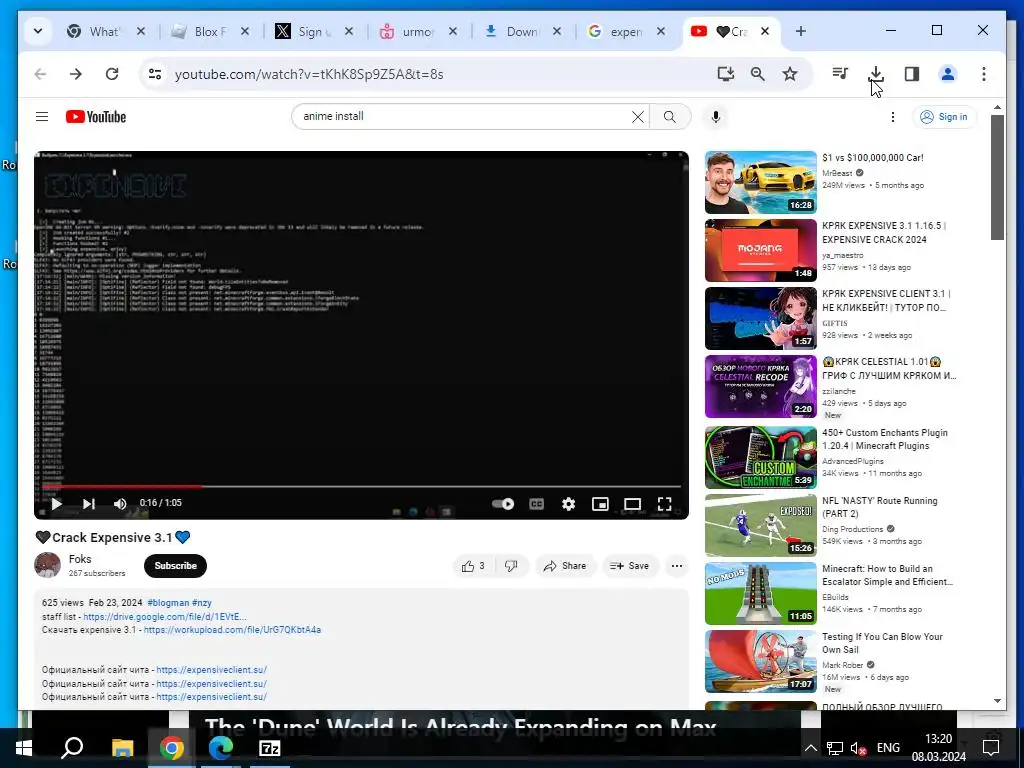Go forward to next page
This screenshot has width=1024, height=768.
[76, 74]
